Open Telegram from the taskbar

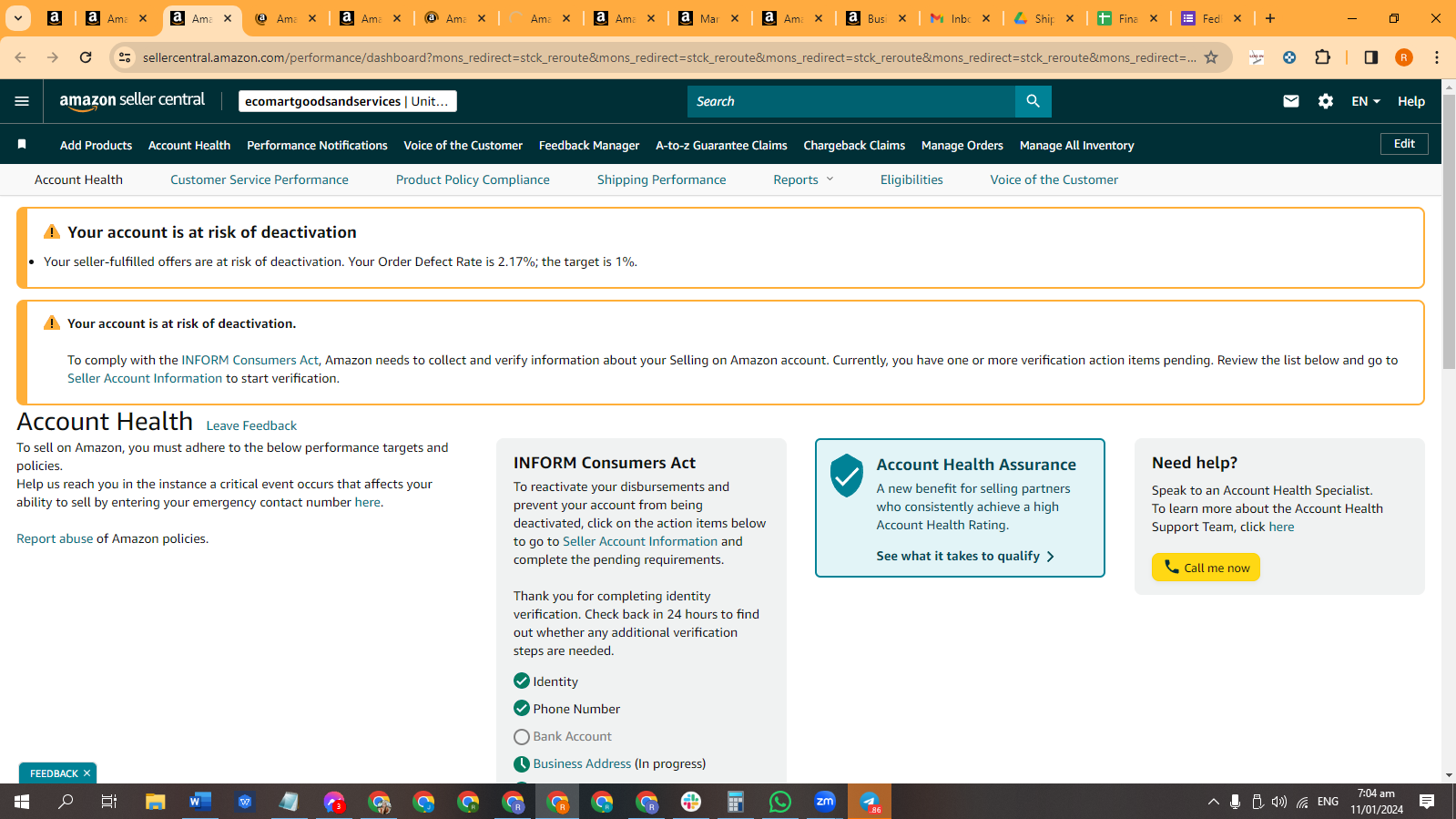(x=870, y=802)
